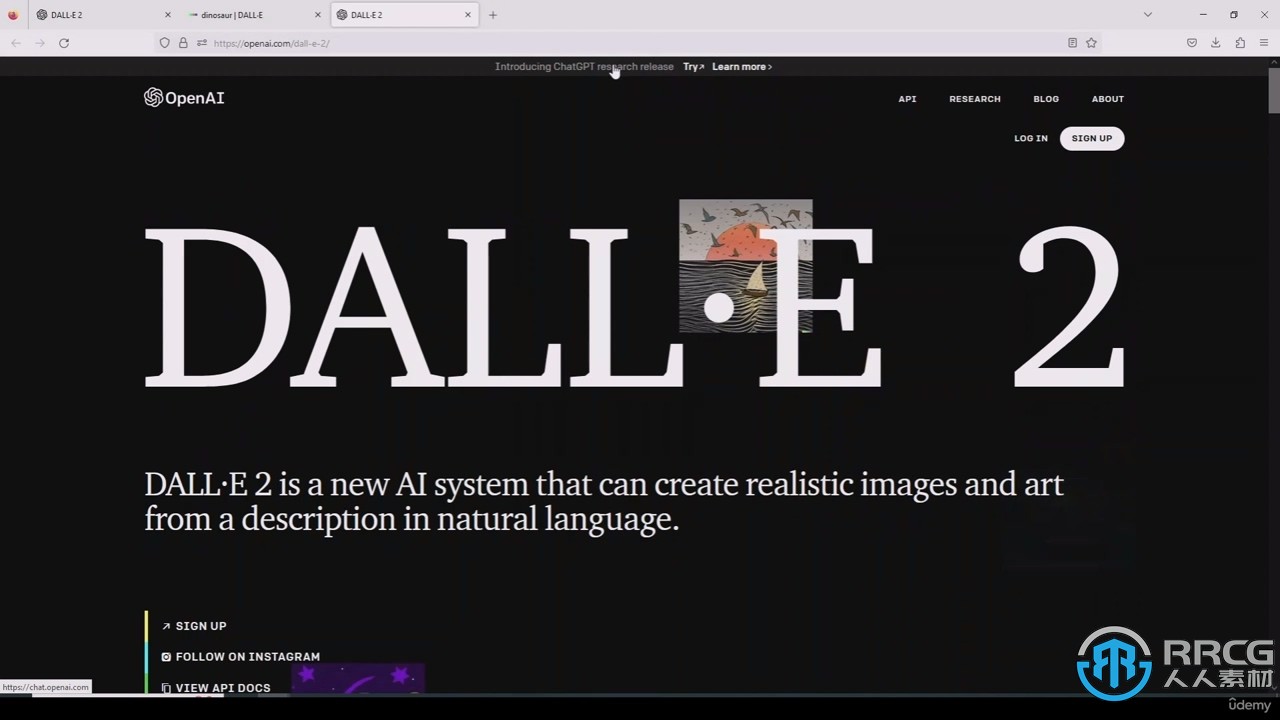The image size is (1280, 720).
Task: Click the purple stars thumbnail image
Action: tap(358, 678)
